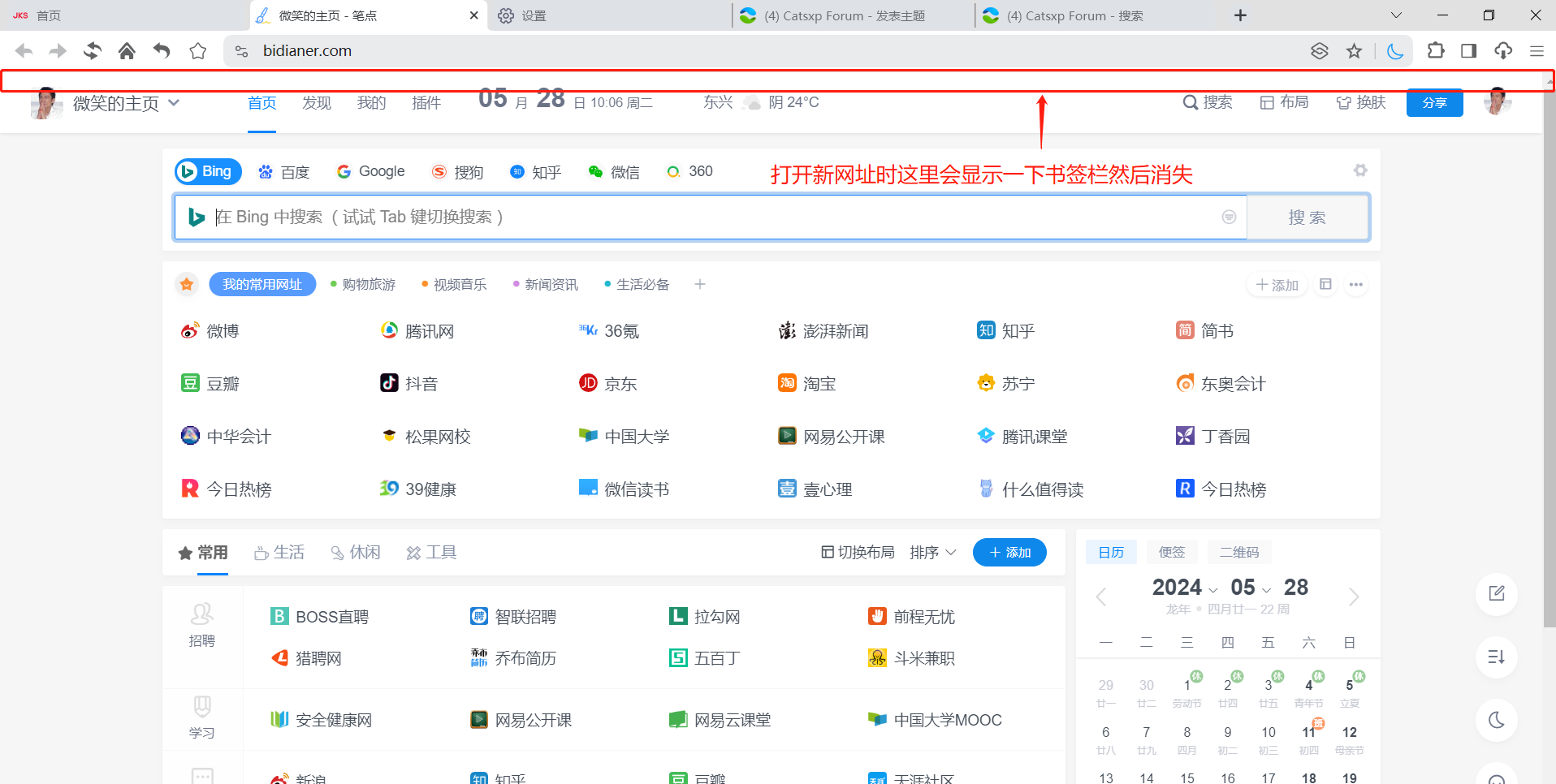Click 添加 in bookmark panel
Screen dimensions: 1556x784
pyautogui.click(x=1277, y=285)
